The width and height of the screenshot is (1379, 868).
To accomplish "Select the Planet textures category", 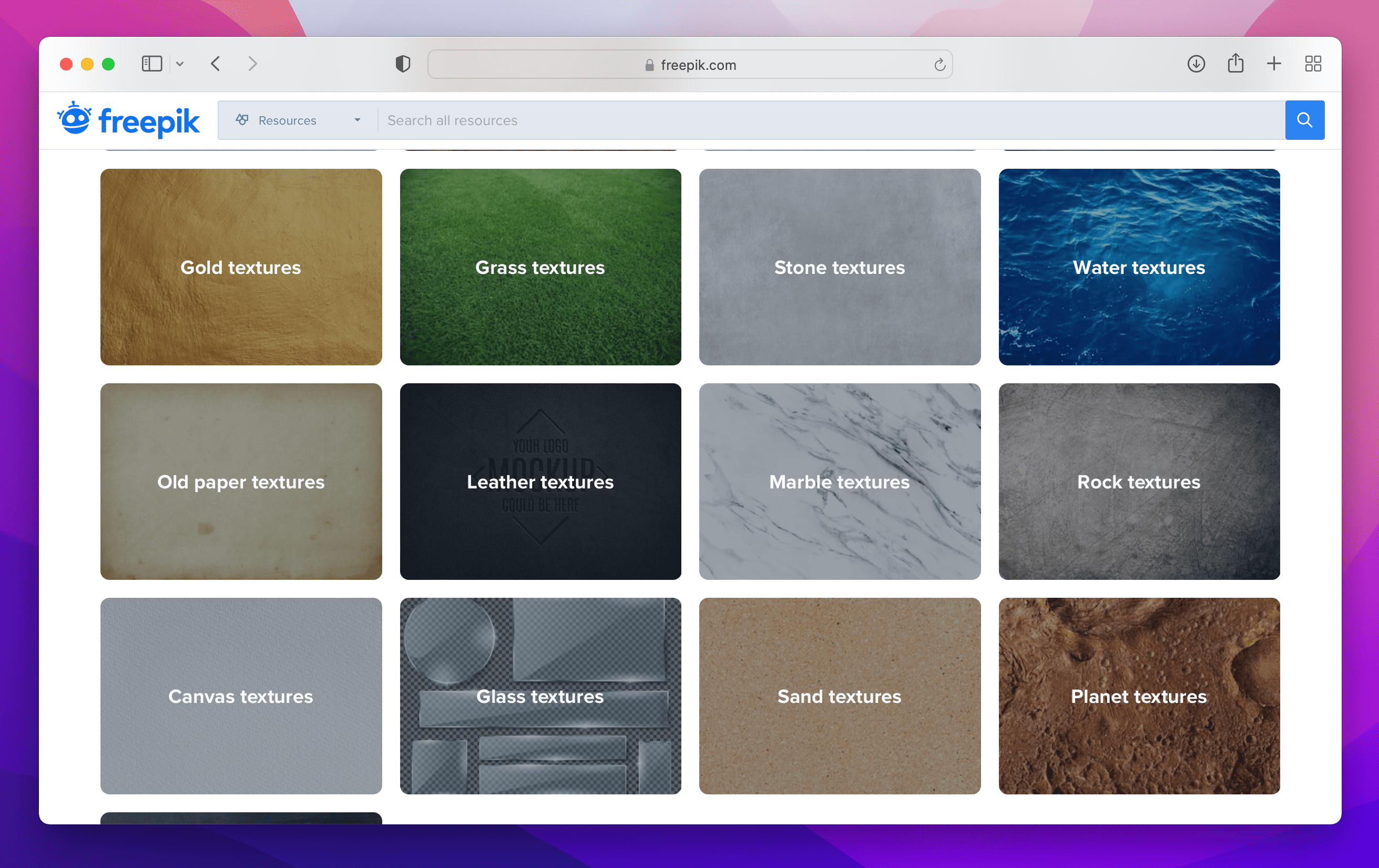I will tap(1138, 696).
